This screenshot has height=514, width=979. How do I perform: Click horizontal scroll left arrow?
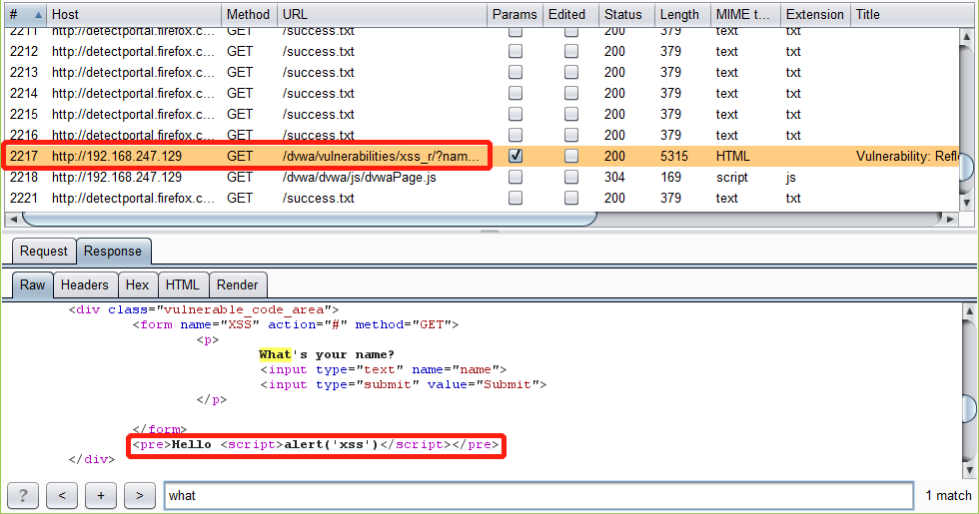(14, 219)
